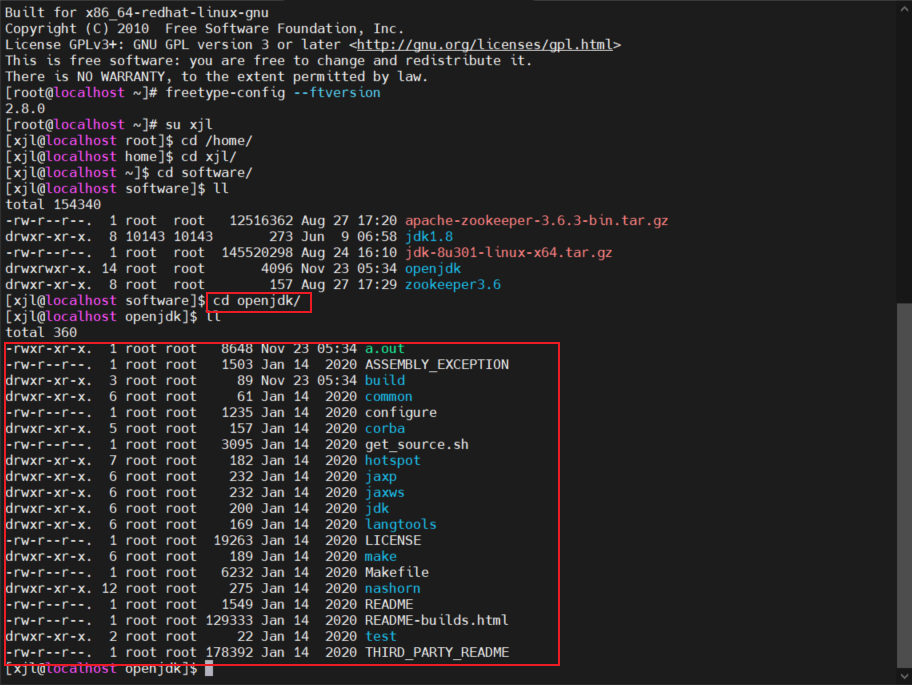Select the hotspot directory entry

coord(393,461)
